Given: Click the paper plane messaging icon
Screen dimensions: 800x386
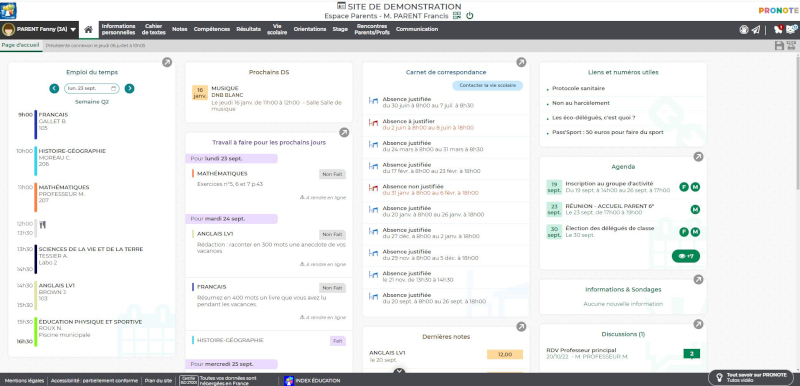Looking at the screenshot, I should pyautogui.click(x=756, y=30).
